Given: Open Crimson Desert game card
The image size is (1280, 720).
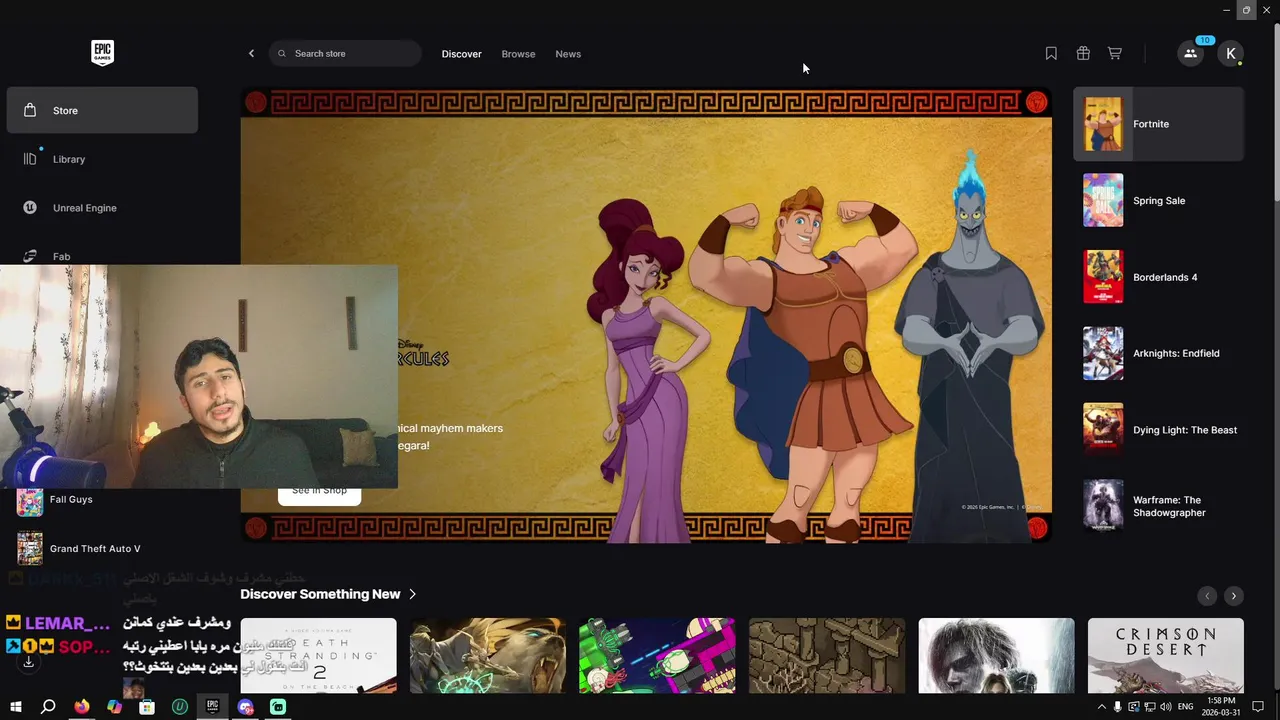Looking at the screenshot, I should (x=1166, y=655).
